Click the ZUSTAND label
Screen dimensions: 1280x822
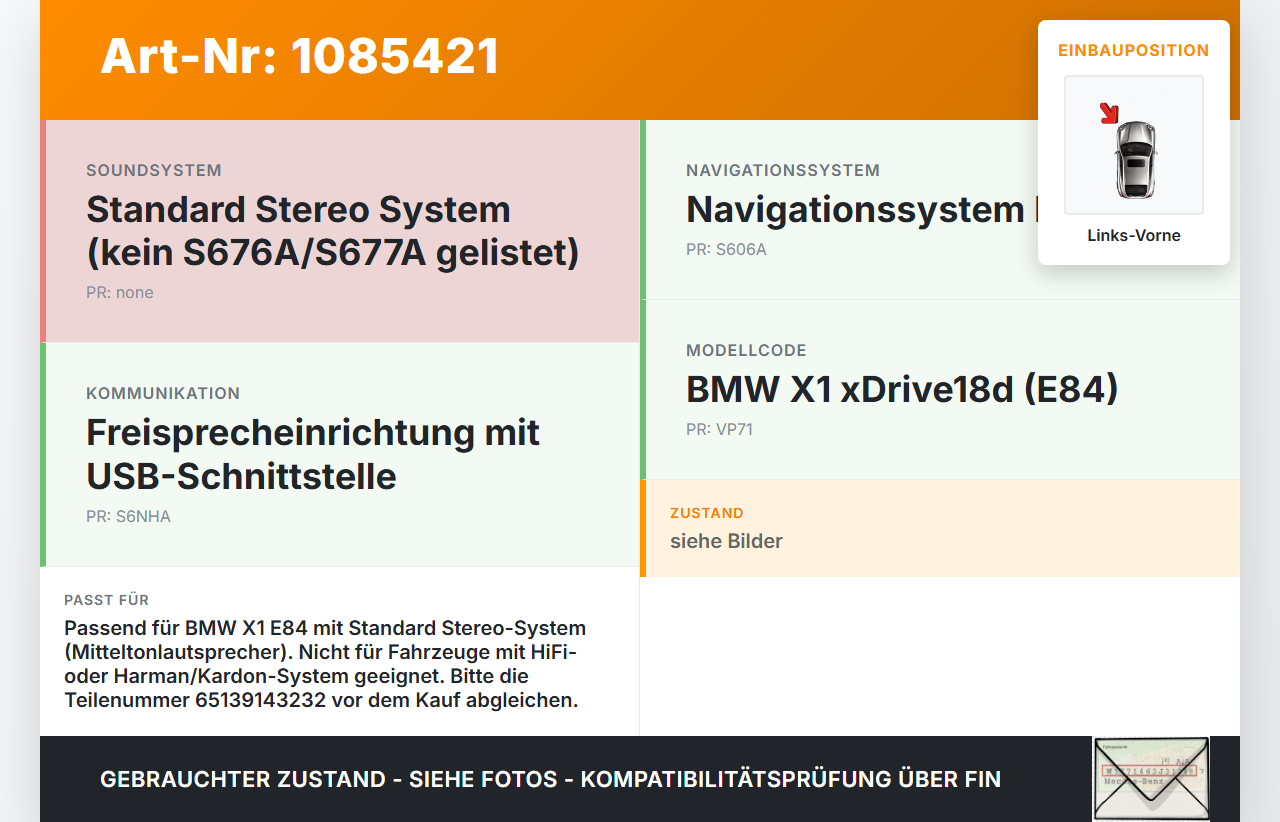tap(707, 513)
